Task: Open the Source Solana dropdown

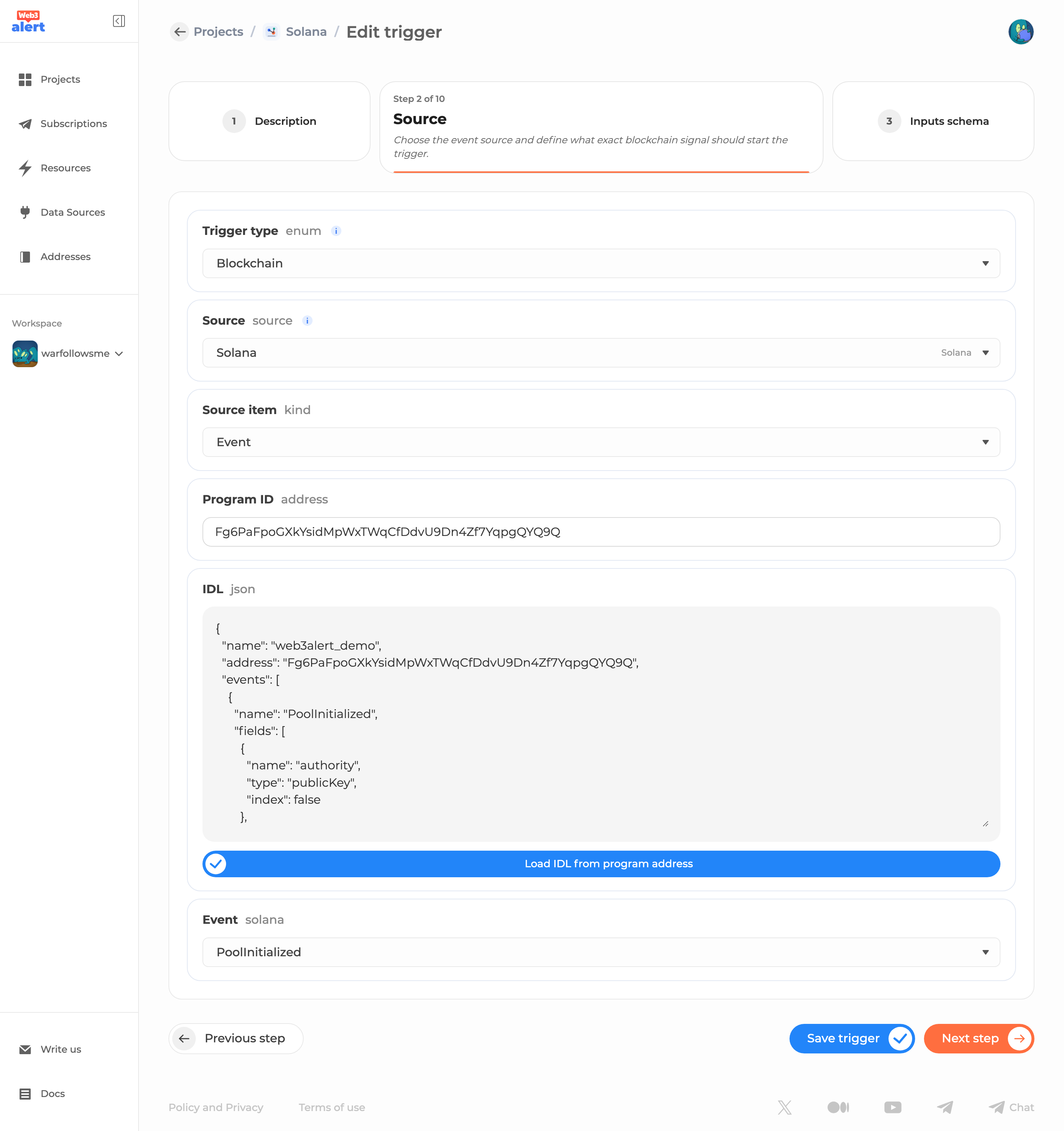Action: tap(601, 353)
